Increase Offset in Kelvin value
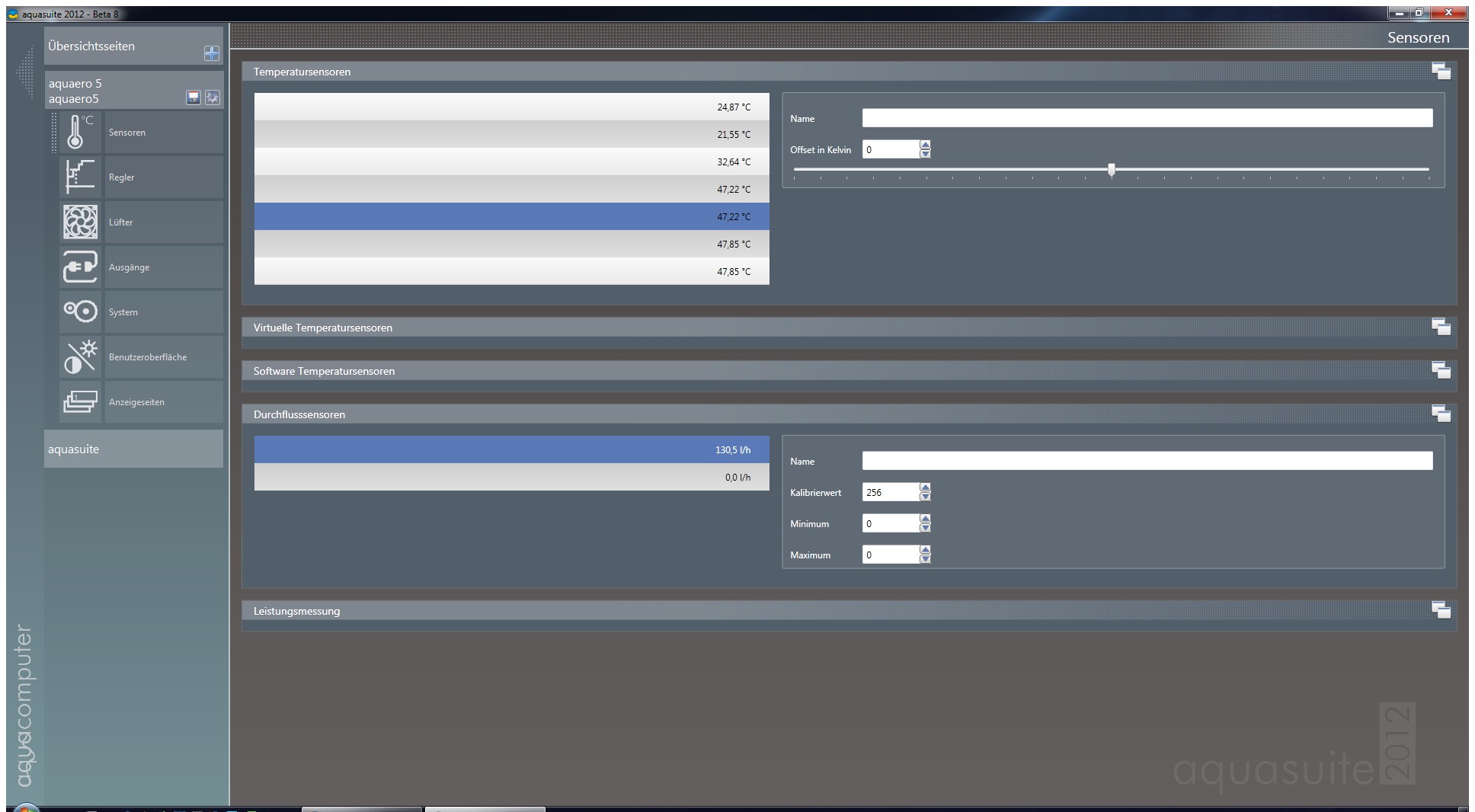Screen dimensions: 1475x812 (x=925, y=145)
